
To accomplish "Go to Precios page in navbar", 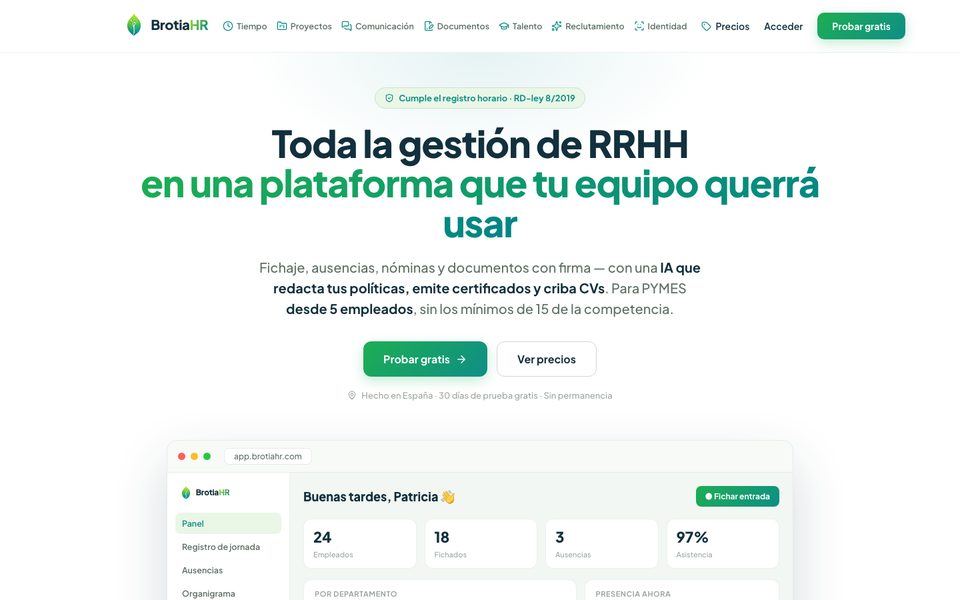I will click(x=726, y=26).
